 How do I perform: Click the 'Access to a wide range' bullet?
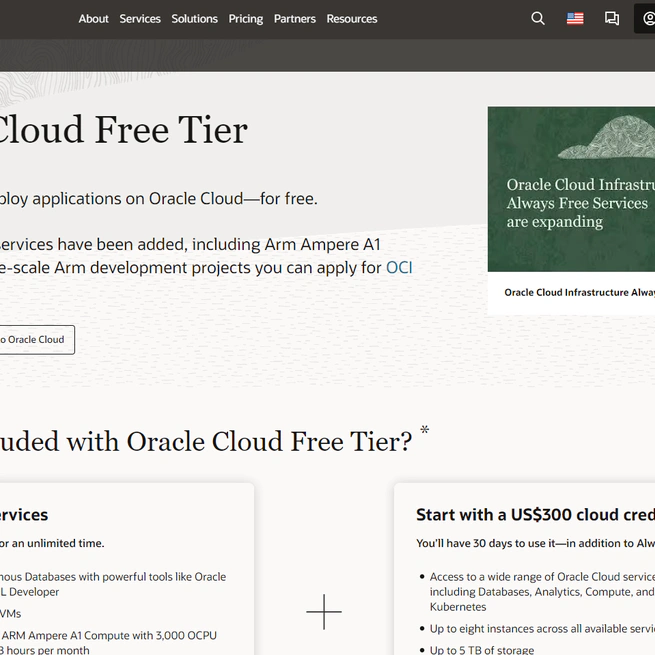click(542, 592)
